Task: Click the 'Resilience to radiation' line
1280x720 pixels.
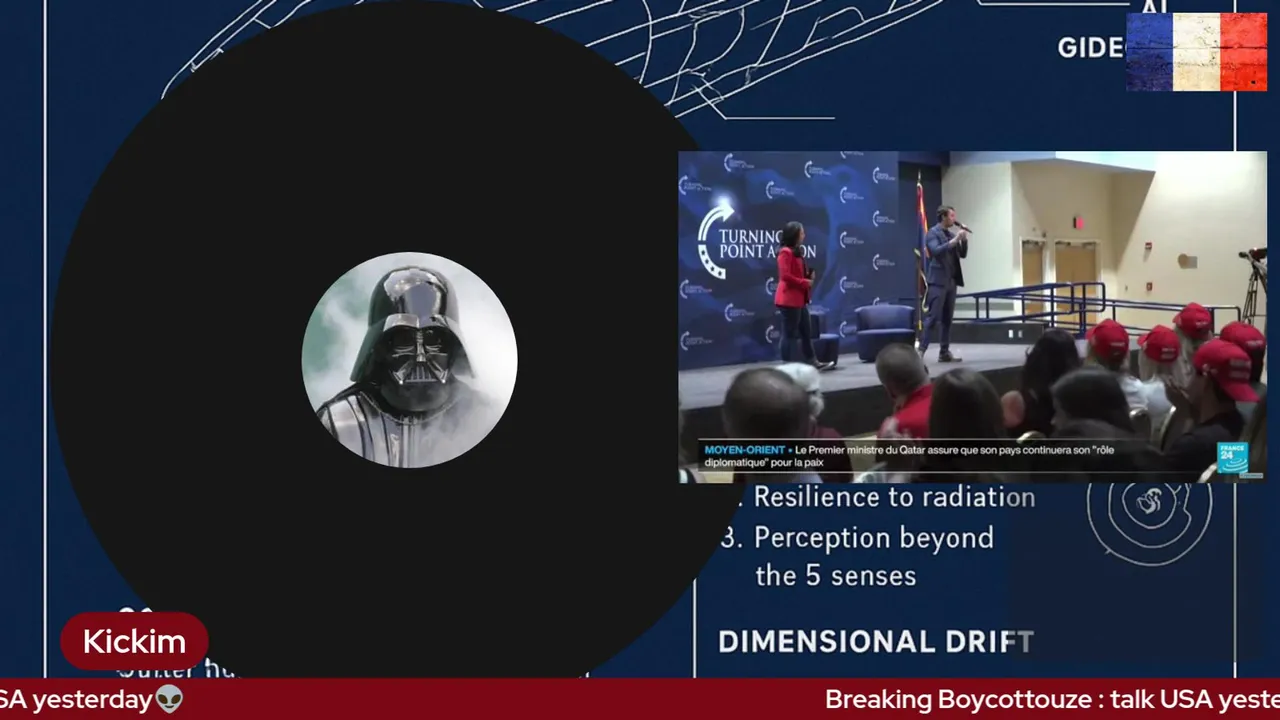Action: coord(894,497)
